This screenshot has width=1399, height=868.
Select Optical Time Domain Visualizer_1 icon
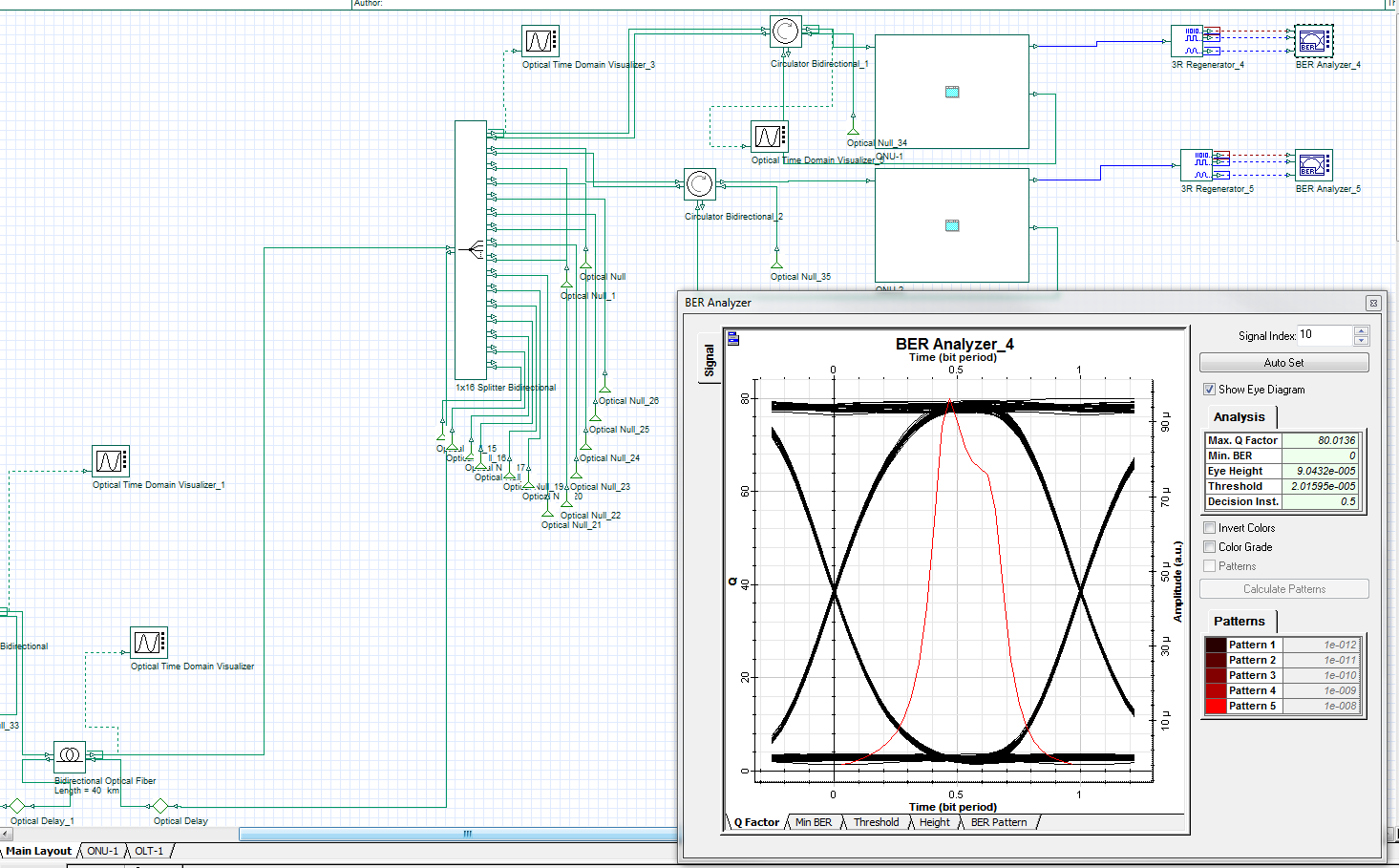[111, 461]
